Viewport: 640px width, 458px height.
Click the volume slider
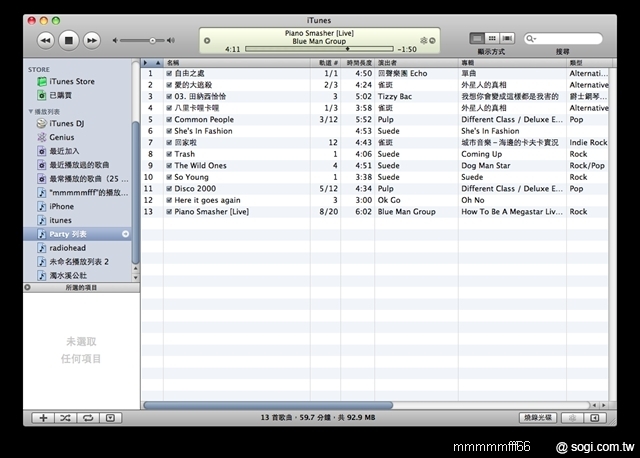coord(140,40)
